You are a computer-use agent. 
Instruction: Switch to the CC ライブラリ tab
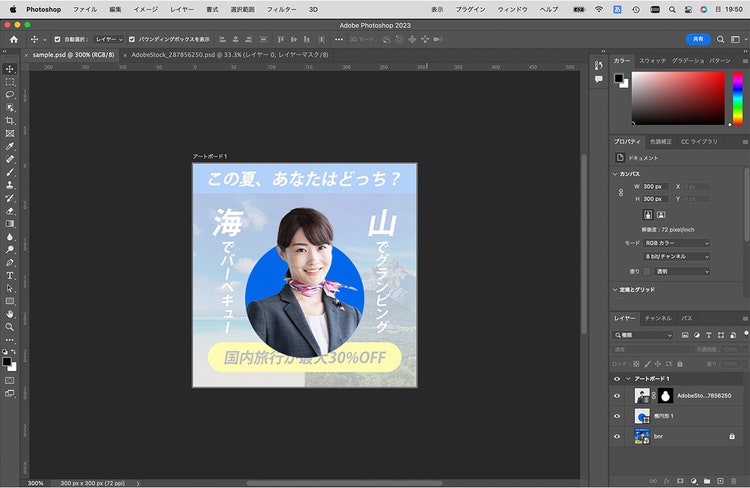point(699,142)
